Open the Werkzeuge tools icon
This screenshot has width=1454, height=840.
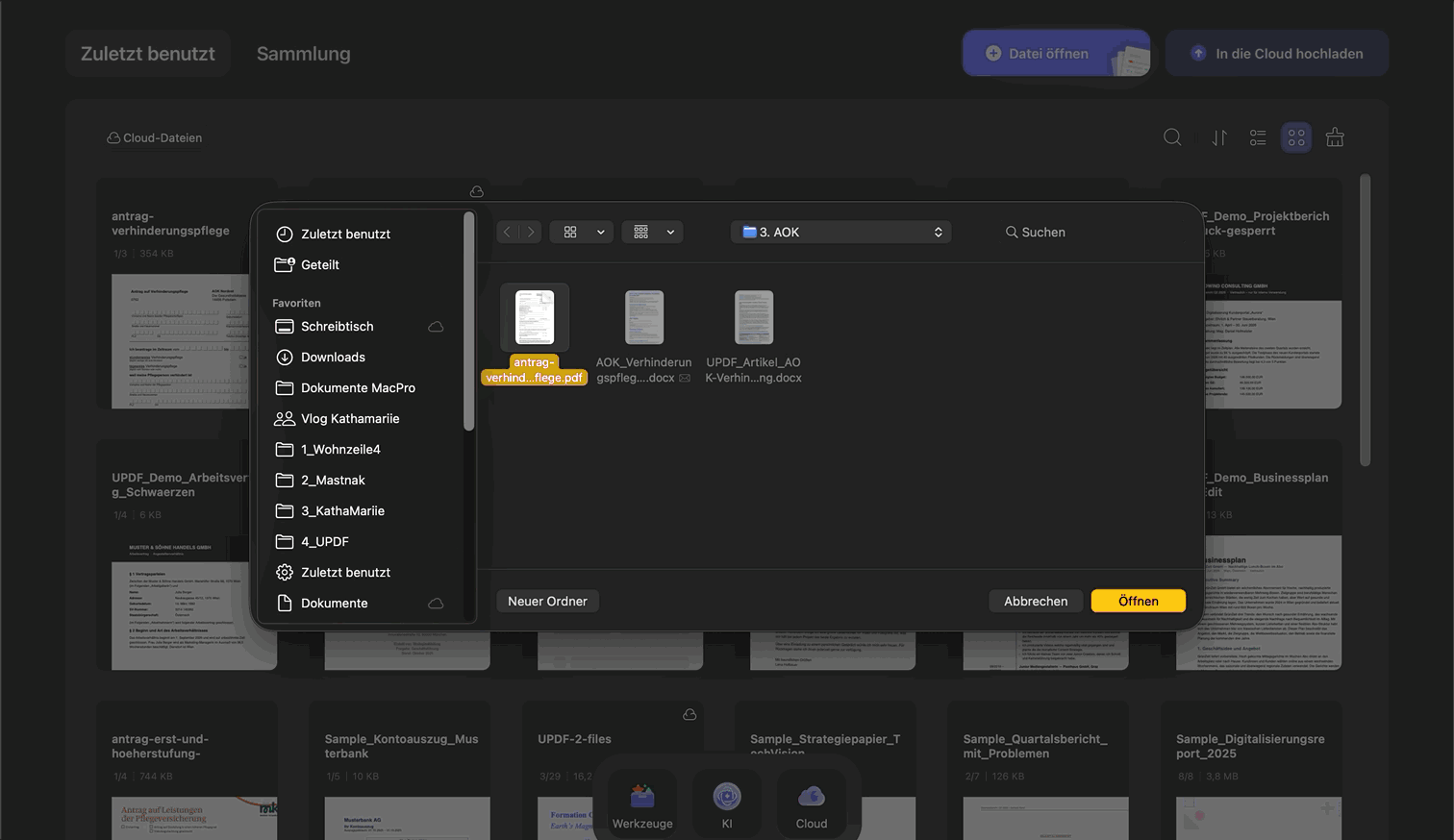coord(642,804)
